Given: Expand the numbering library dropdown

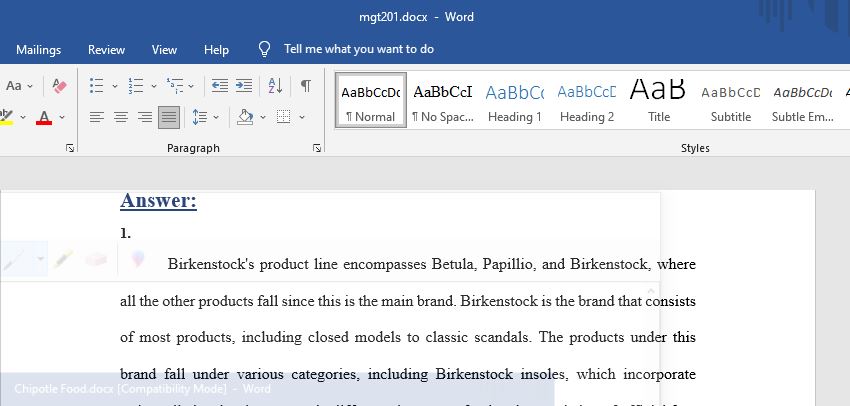Looking at the screenshot, I should pyautogui.click(x=153, y=86).
